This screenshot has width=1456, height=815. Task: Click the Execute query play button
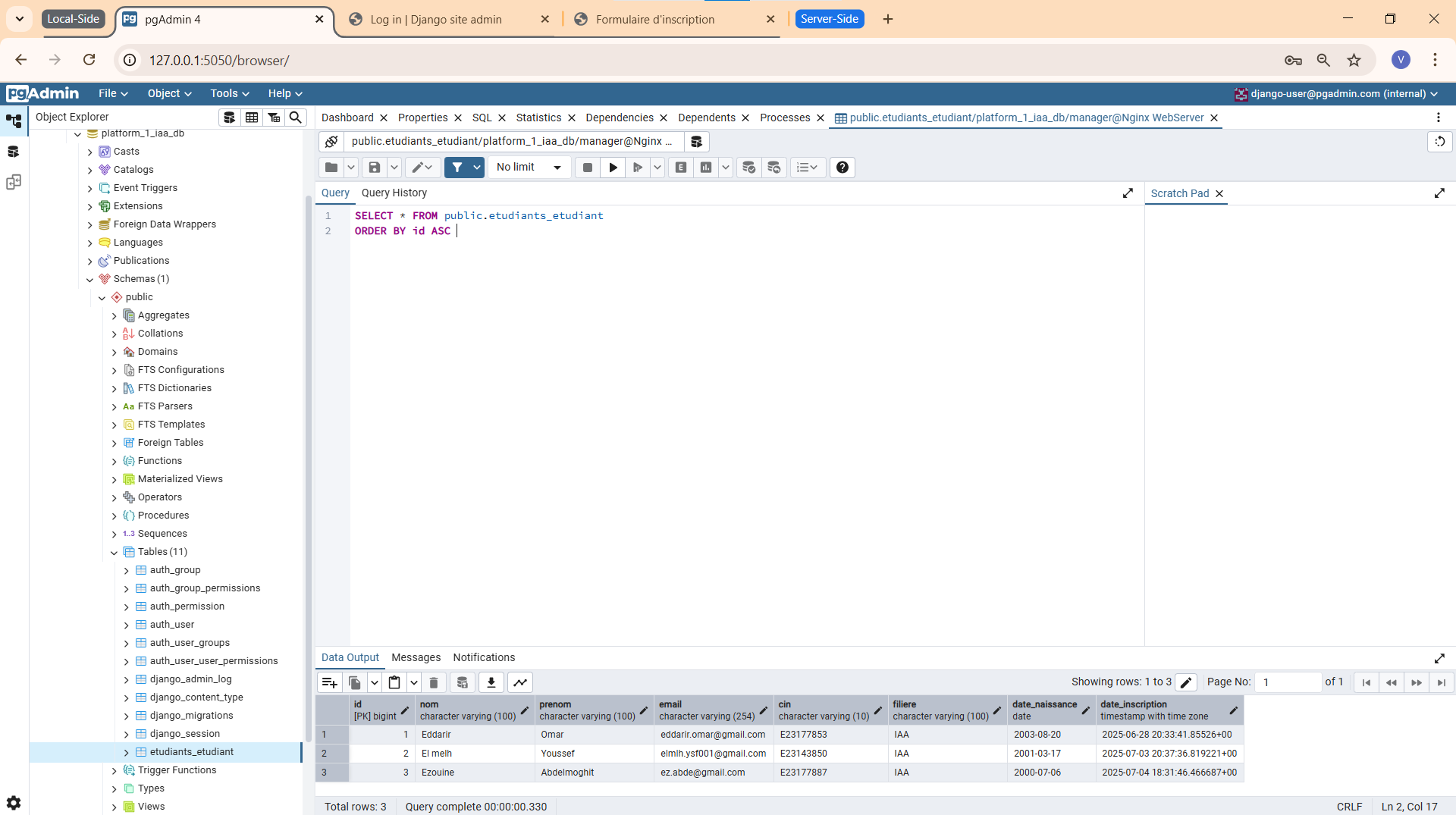point(613,168)
